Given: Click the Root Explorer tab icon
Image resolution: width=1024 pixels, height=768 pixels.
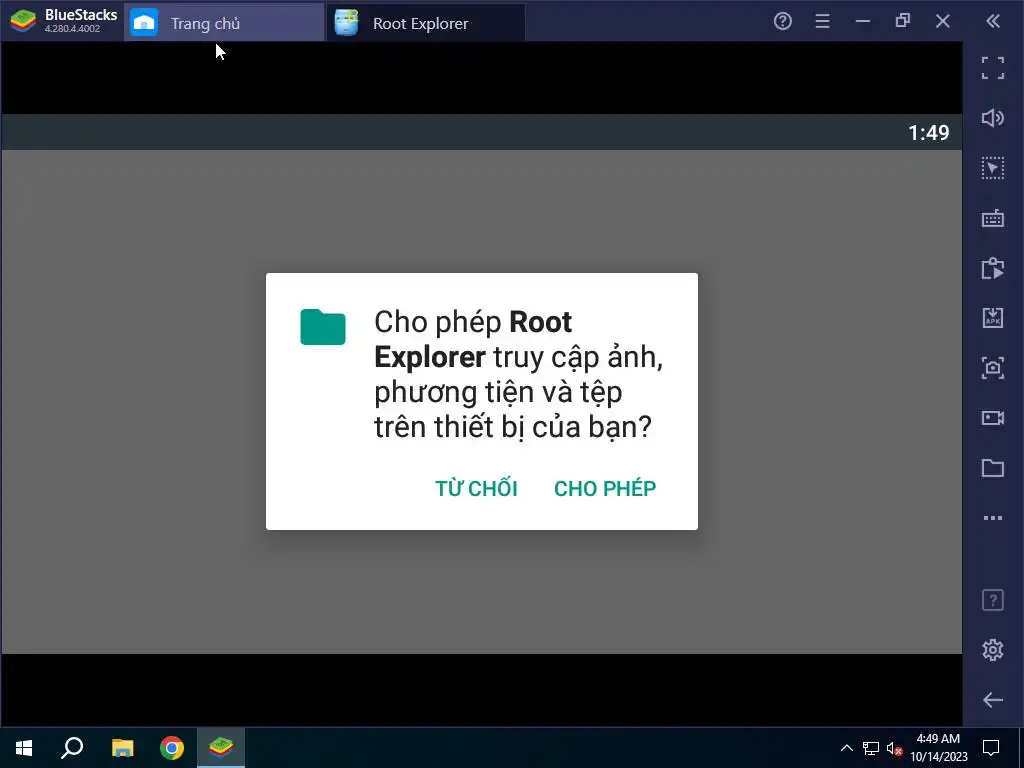Looking at the screenshot, I should (346, 23).
